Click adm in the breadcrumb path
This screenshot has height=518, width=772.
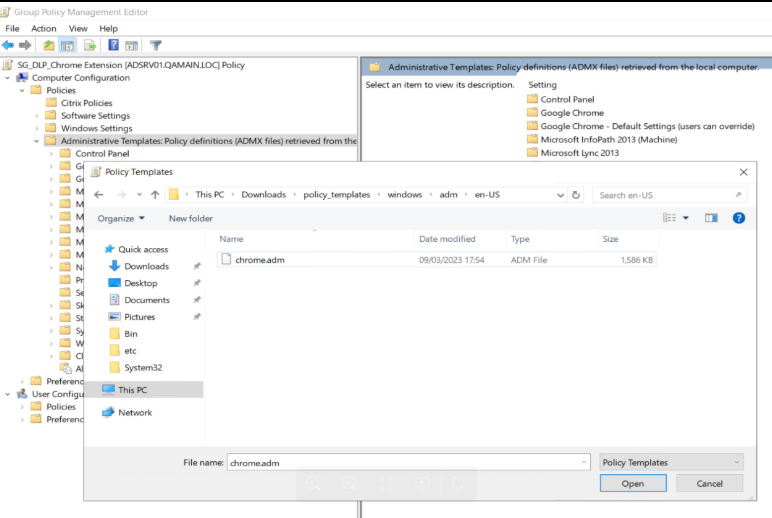[449, 194]
